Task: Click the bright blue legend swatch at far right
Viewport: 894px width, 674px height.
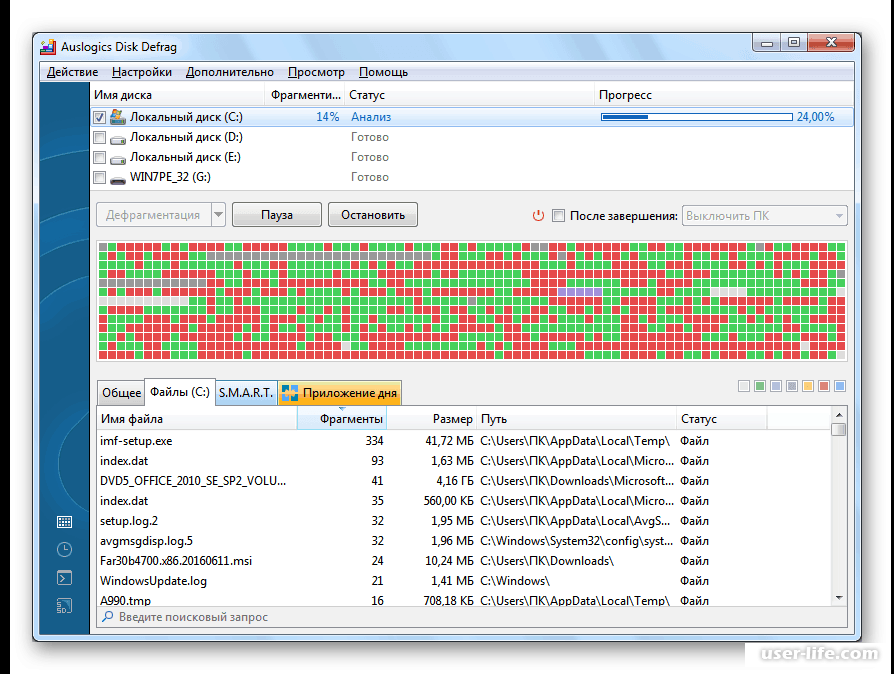Action: pyautogui.click(x=840, y=386)
